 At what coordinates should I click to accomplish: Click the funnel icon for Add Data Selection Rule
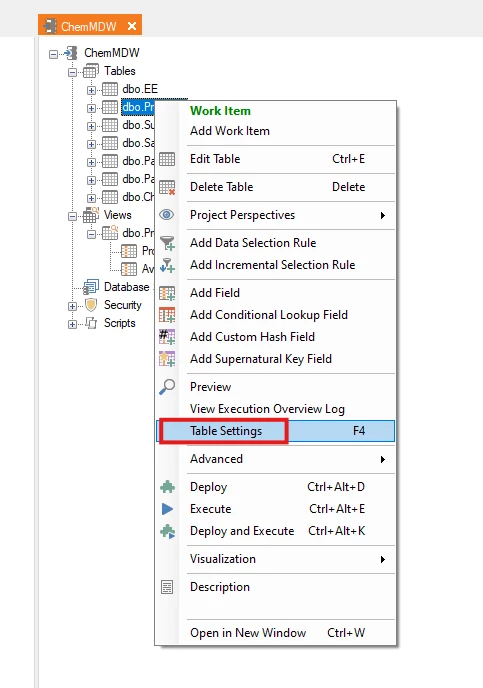click(167, 243)
